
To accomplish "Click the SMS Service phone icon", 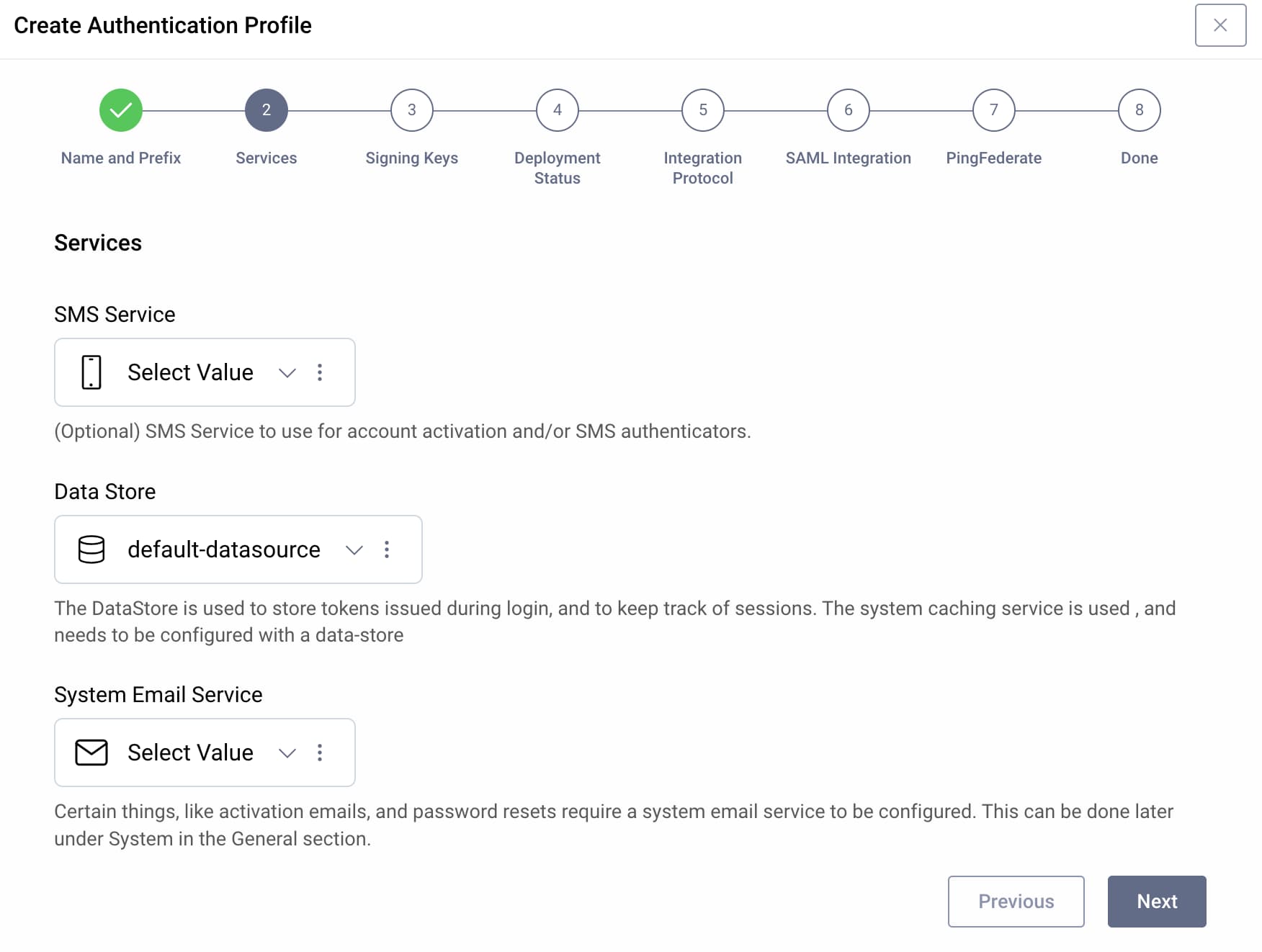I will [90, 372].
